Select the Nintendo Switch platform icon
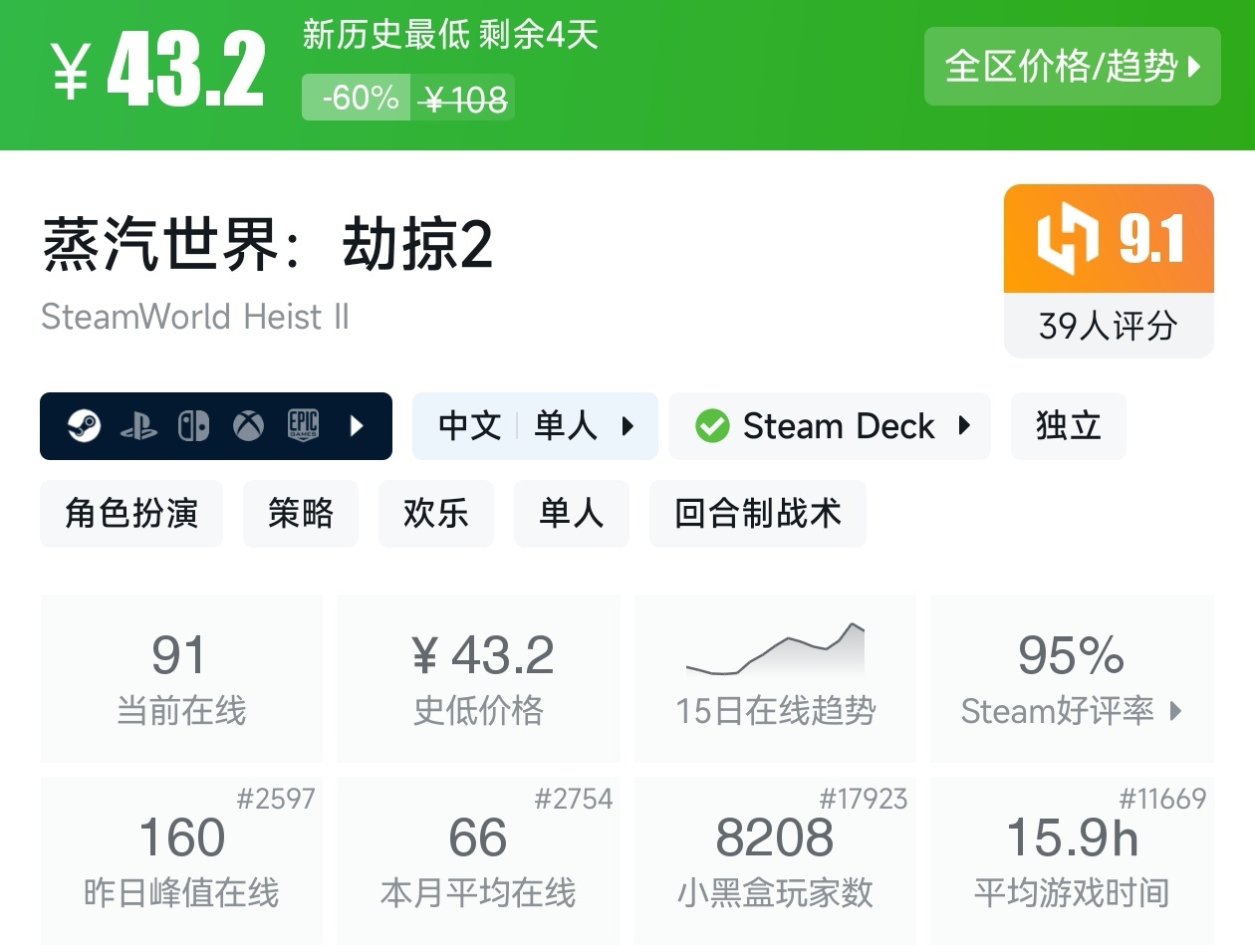 click(194, 426)
